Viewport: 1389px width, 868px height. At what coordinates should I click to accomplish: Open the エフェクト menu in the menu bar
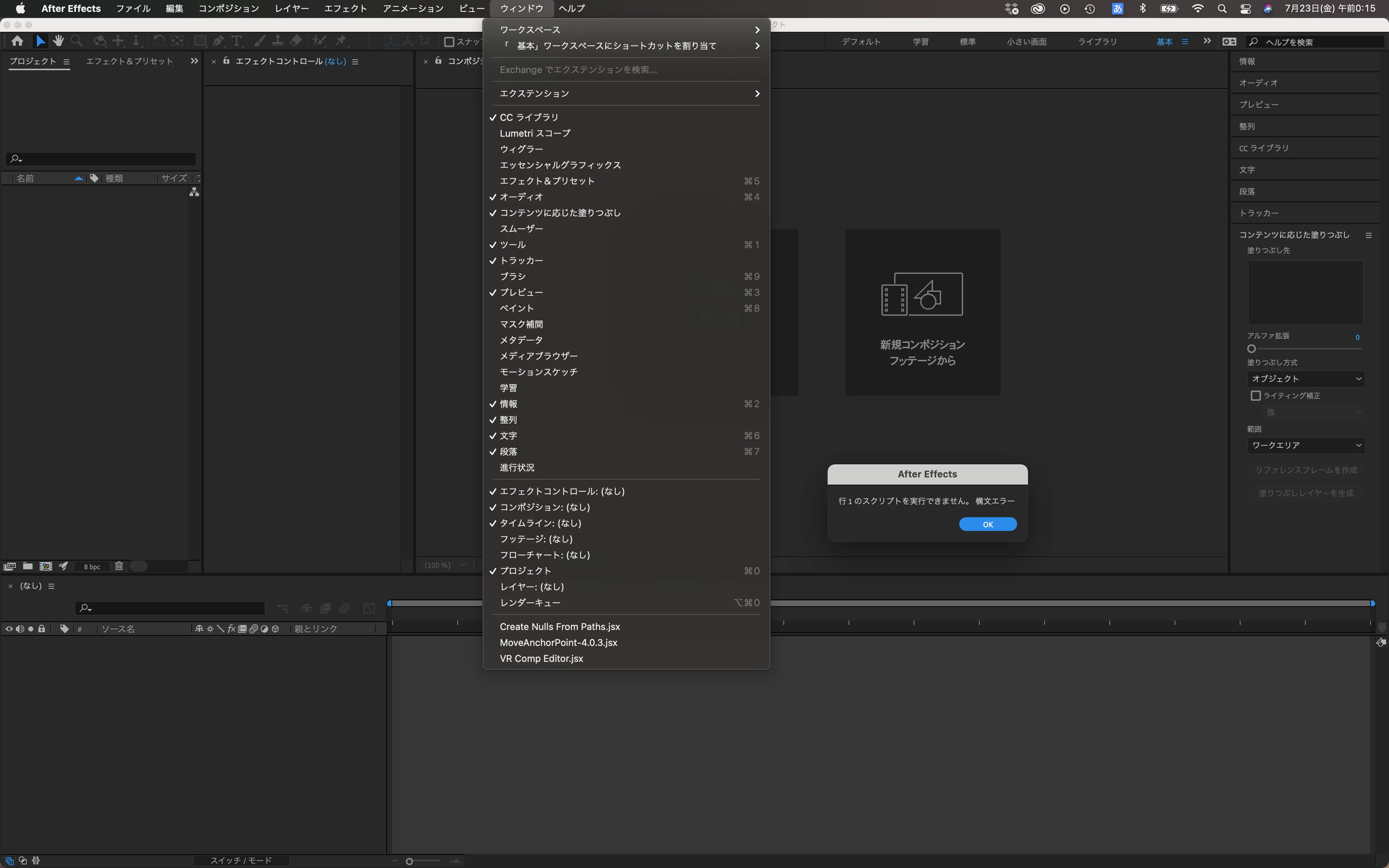click(x=345, y=9)
